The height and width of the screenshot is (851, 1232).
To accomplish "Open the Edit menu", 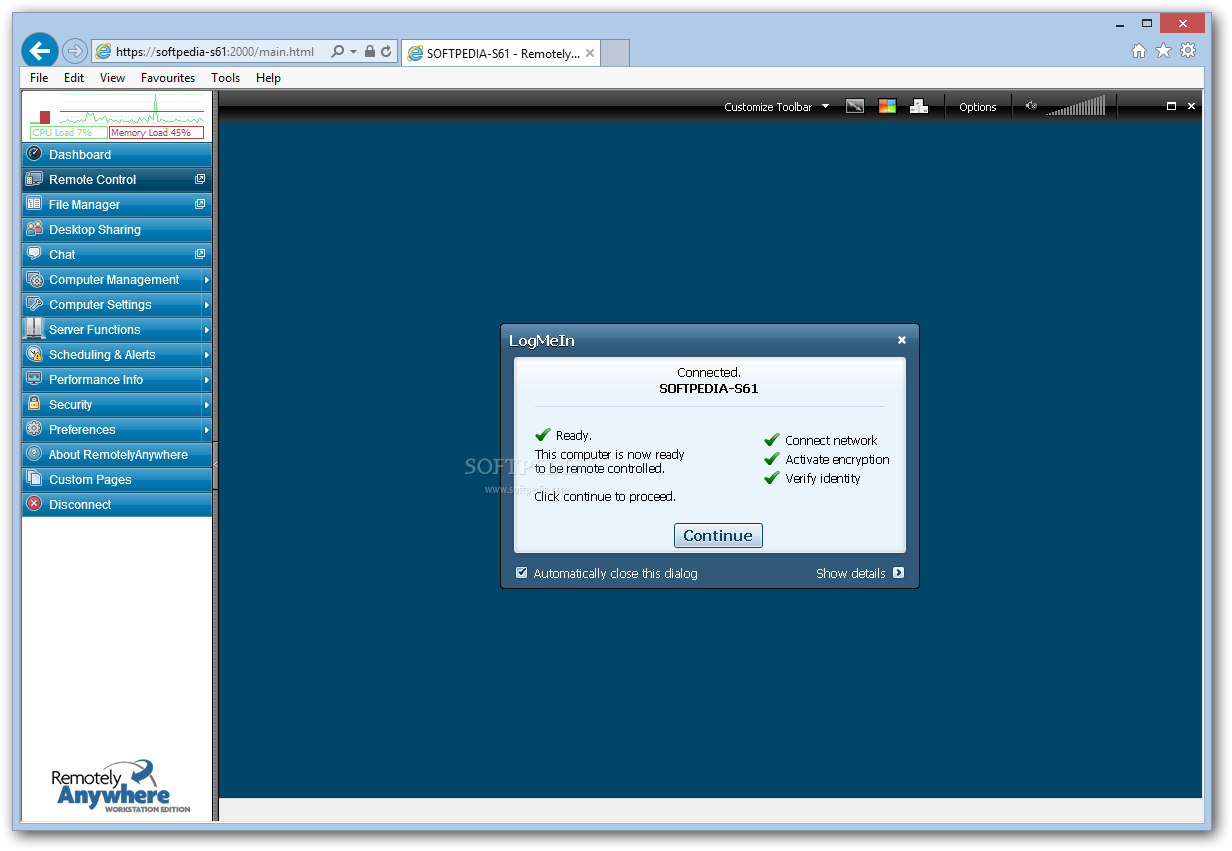I will (74, 78).
